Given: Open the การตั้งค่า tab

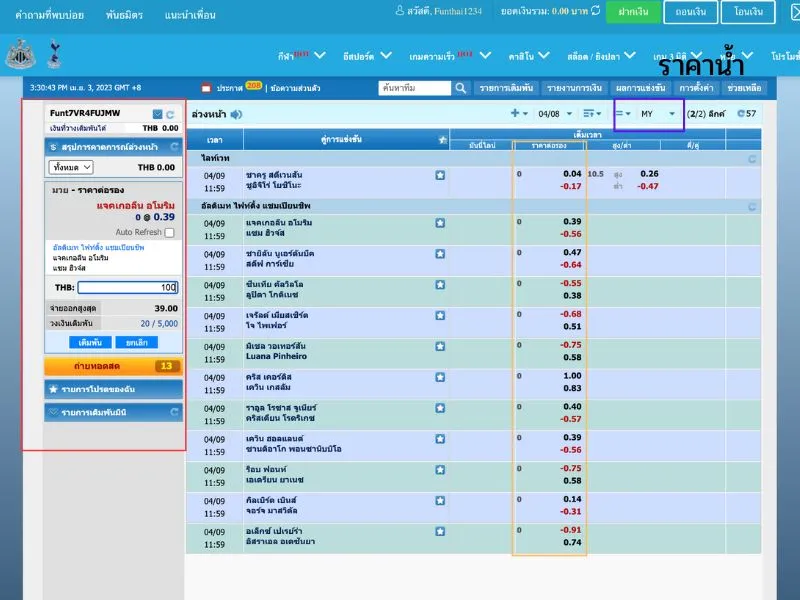Looking at the screenshot, I should (696, 88).
